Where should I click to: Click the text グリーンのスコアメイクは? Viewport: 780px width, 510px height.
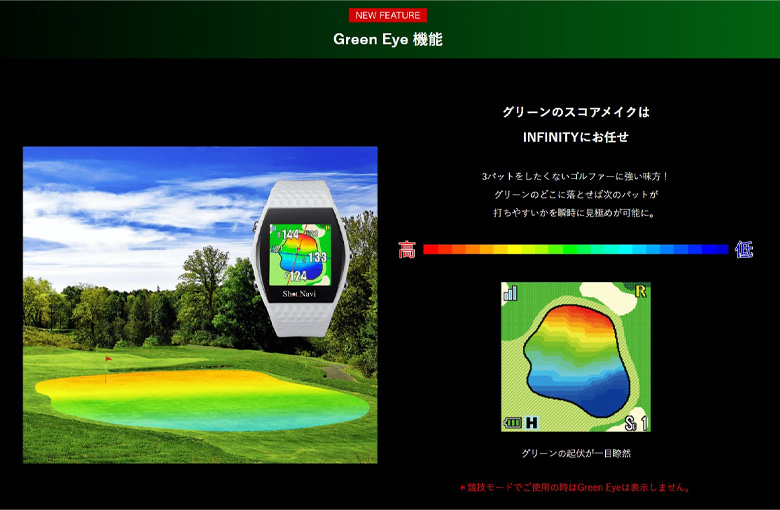coord(576,112)
